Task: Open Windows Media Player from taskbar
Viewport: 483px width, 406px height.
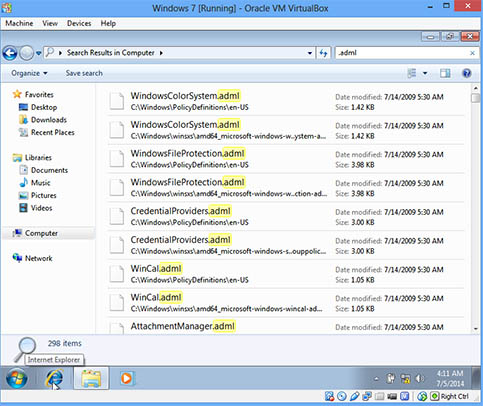Action: [127, 379]
